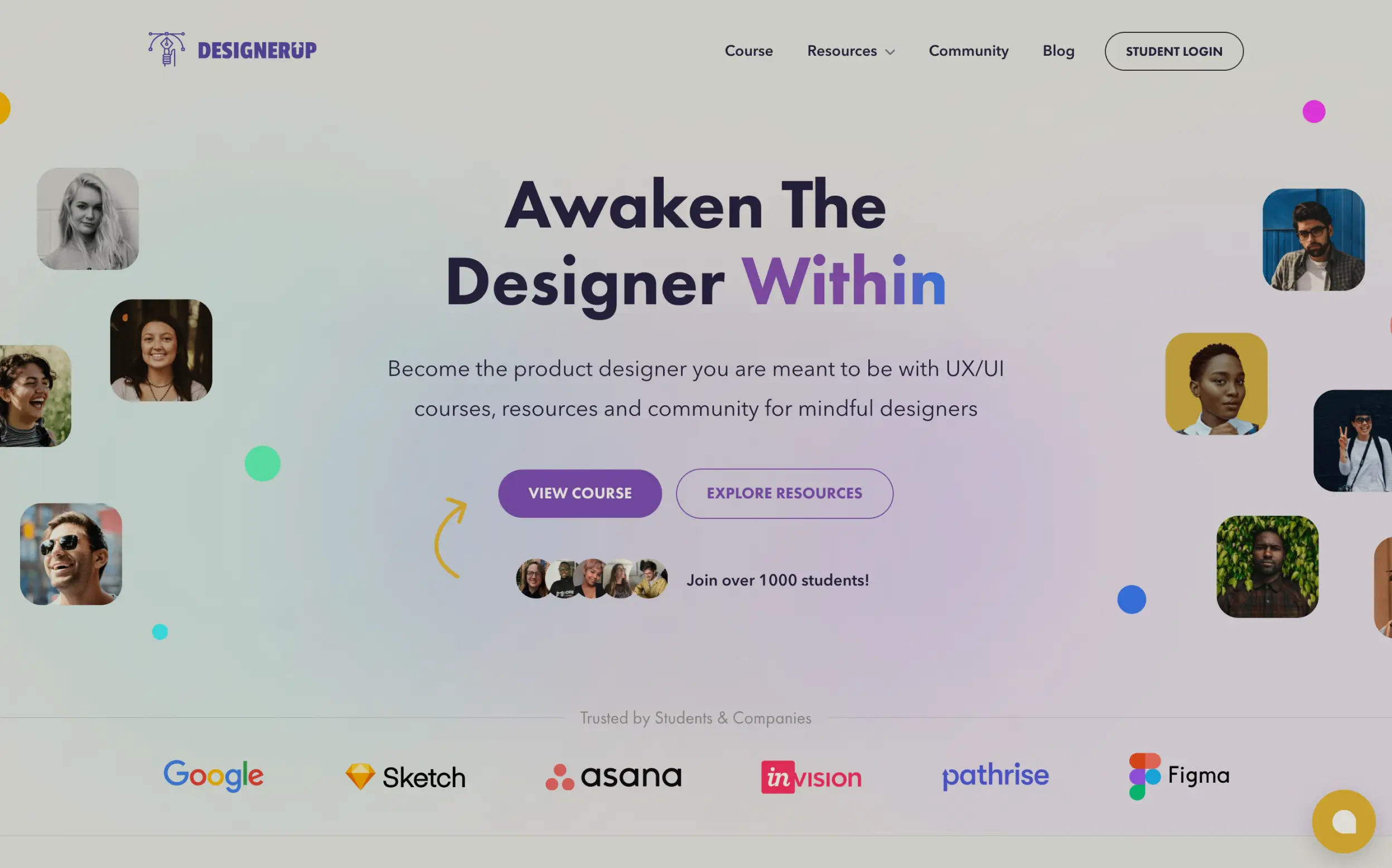Select the Course navigation item

(x=749, y=51)
